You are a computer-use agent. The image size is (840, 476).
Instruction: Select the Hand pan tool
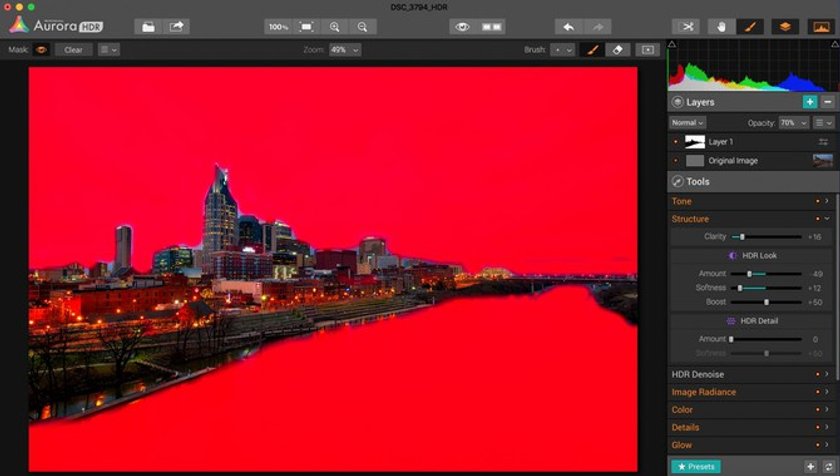[x=721, y=27]
